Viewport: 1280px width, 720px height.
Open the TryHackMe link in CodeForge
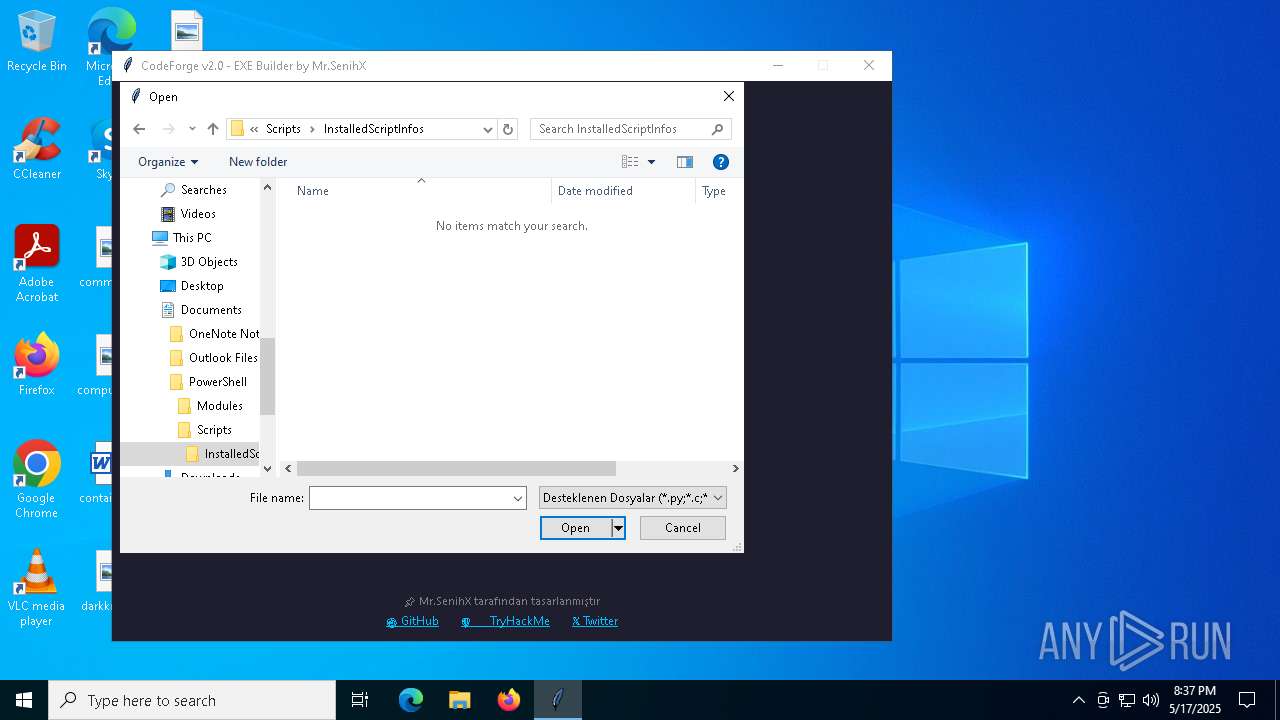coord(505,621)
